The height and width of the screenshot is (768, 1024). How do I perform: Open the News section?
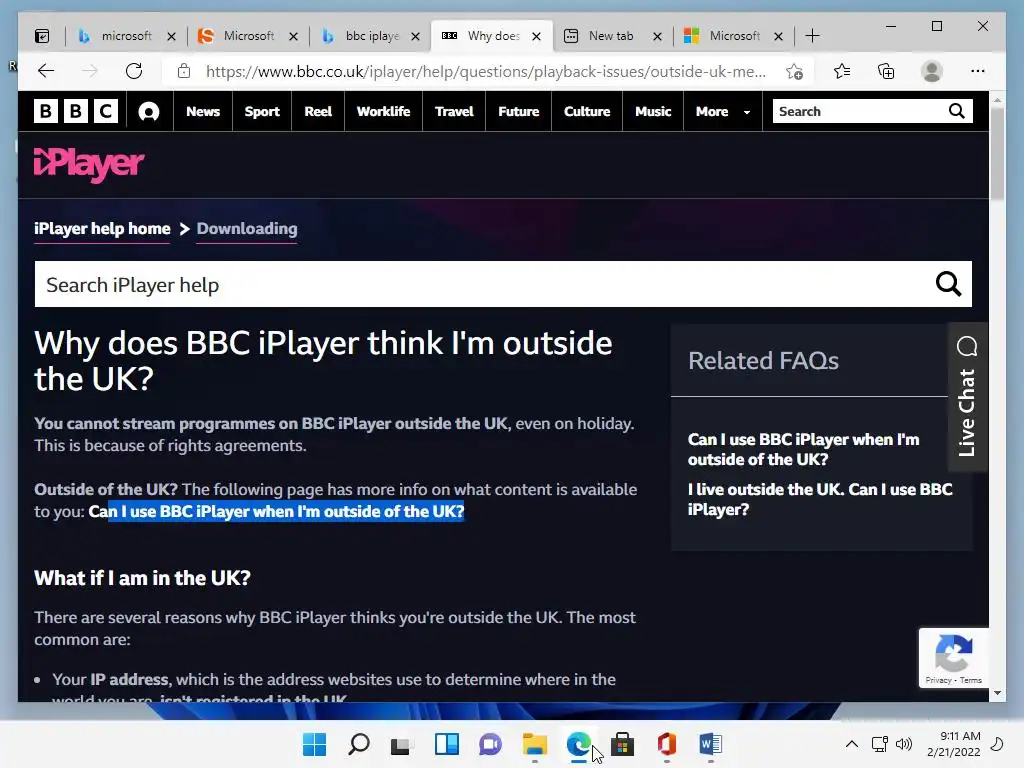[203, 112]
